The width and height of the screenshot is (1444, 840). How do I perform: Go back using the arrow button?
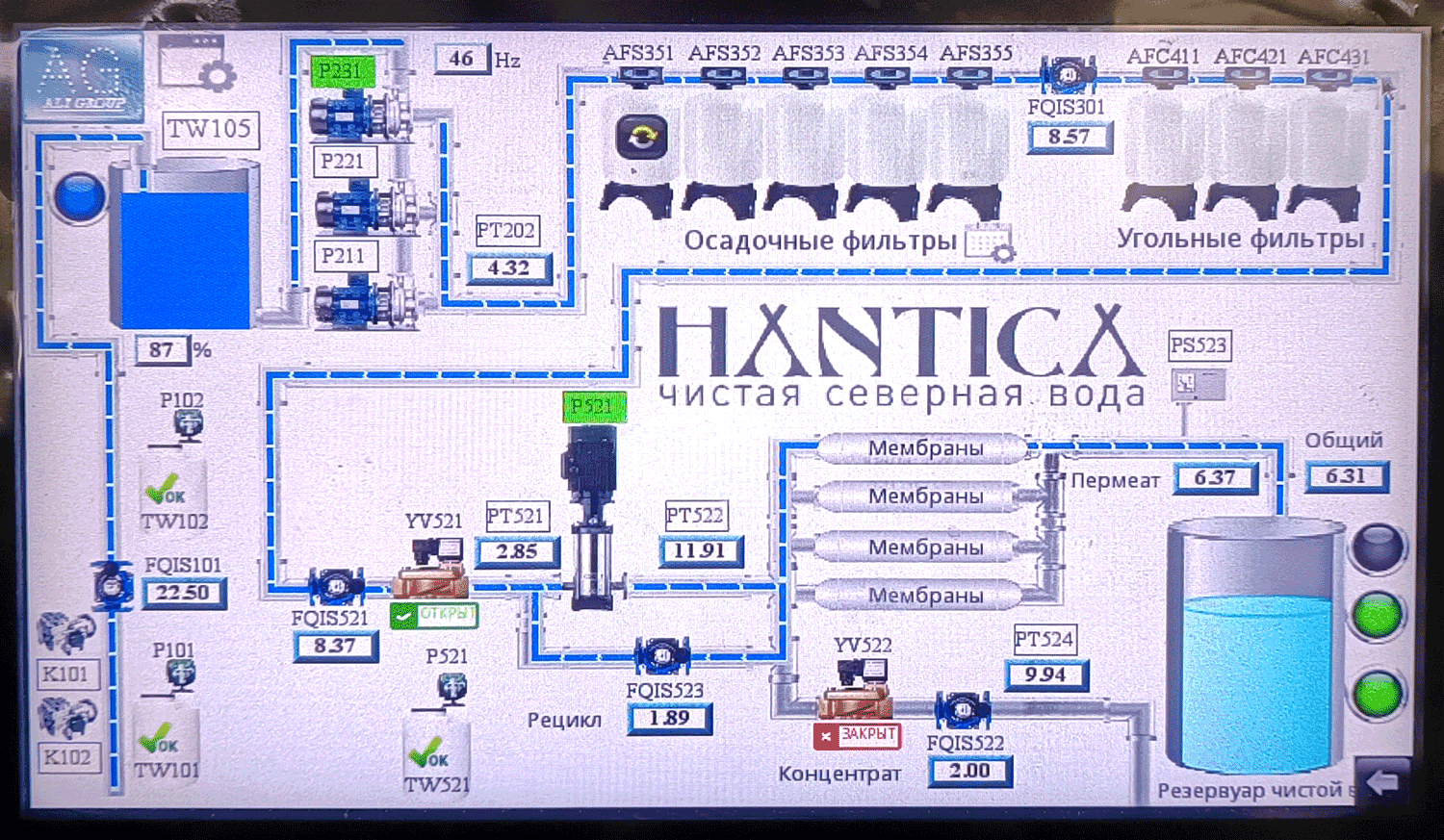pyautogui.click(x=1384, y=781)
